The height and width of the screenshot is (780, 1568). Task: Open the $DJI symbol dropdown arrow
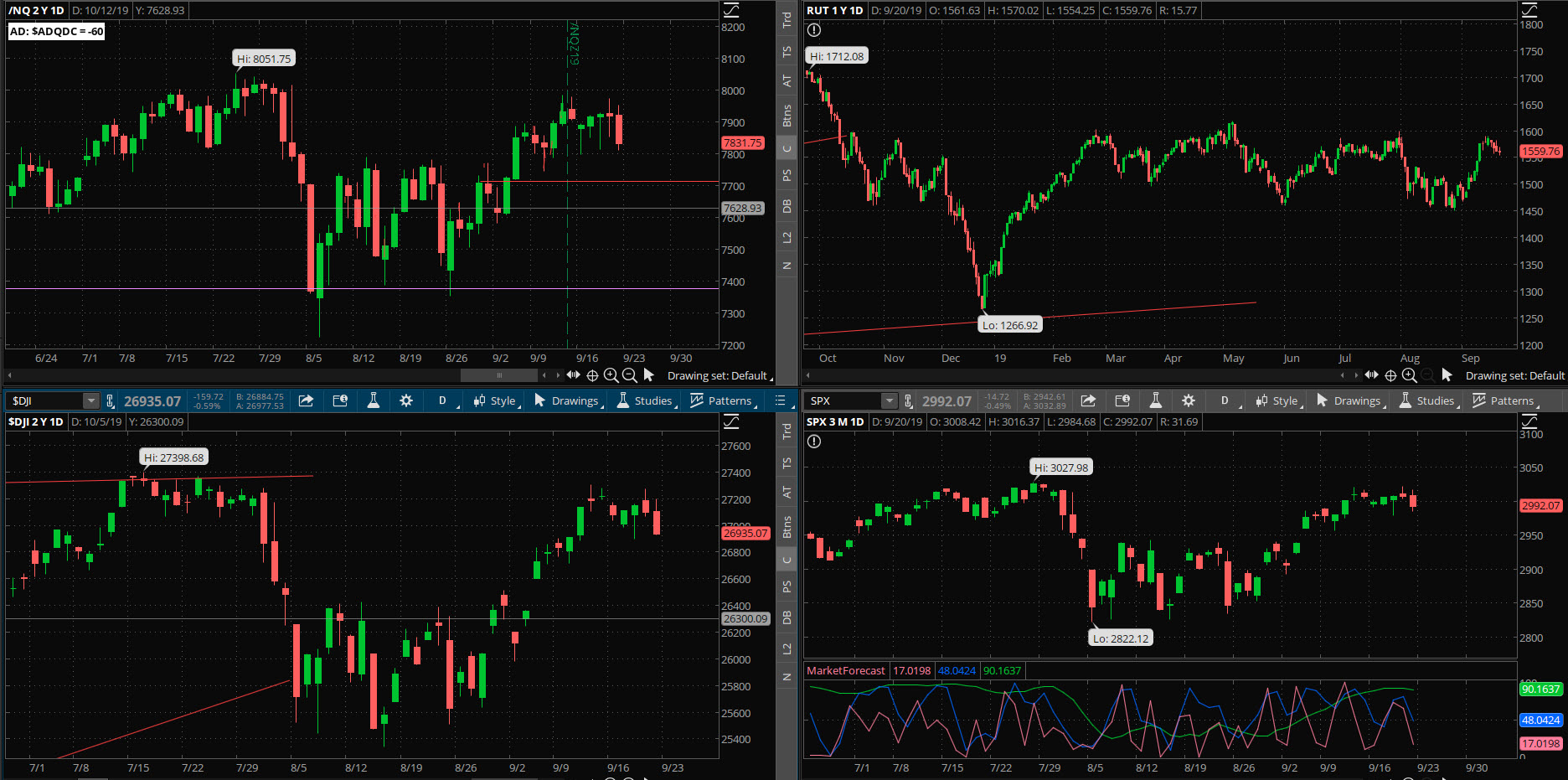[91, 401]
